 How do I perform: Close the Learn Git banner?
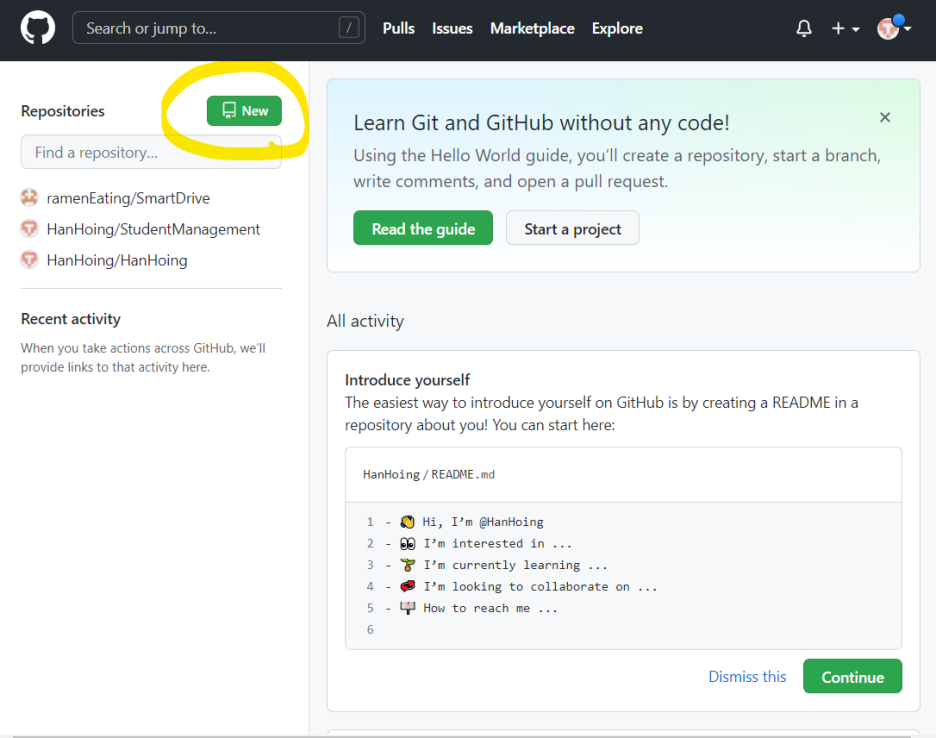click(885, 117)
